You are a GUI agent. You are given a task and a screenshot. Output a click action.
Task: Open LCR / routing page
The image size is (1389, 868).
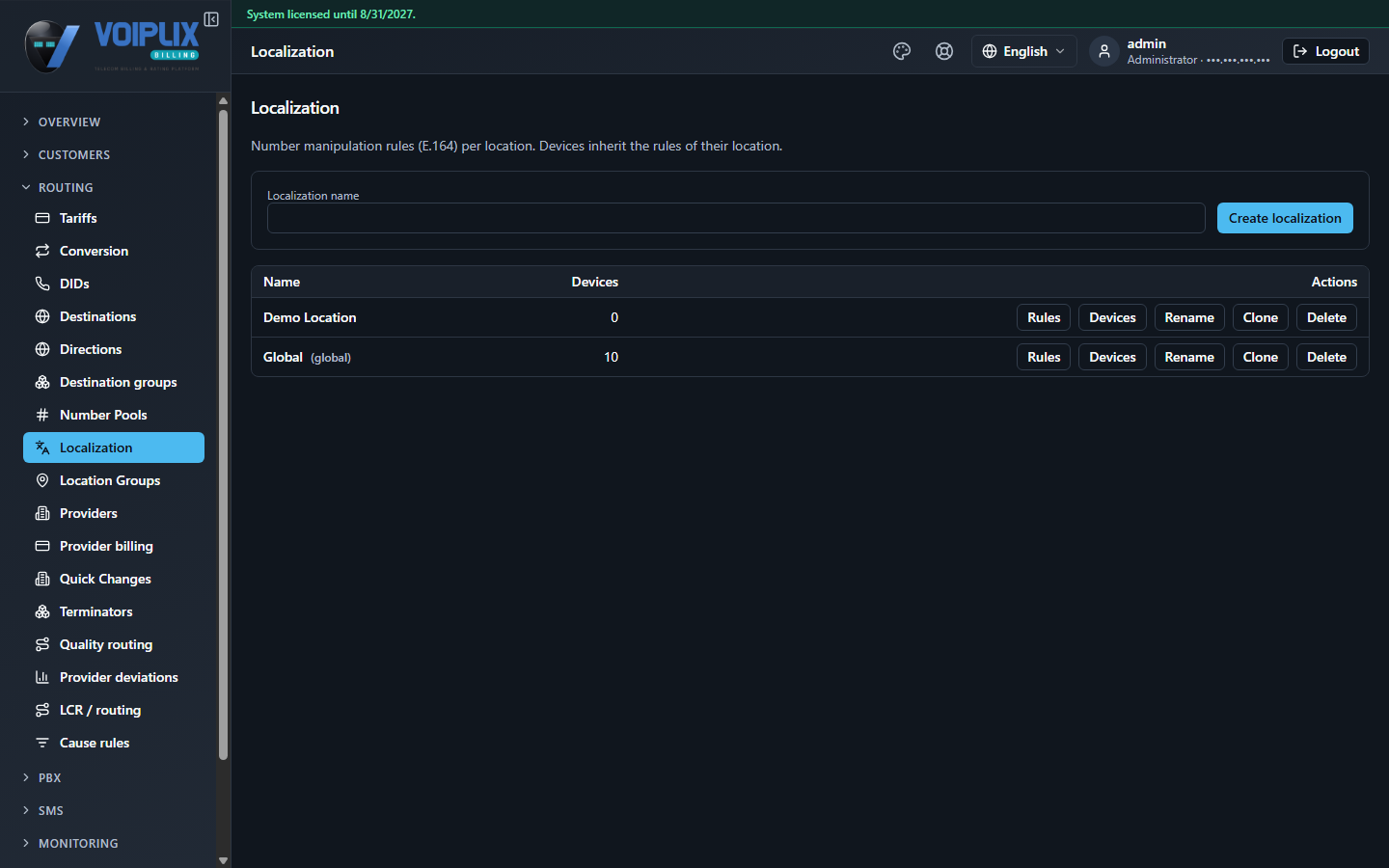tap(114, 710)
